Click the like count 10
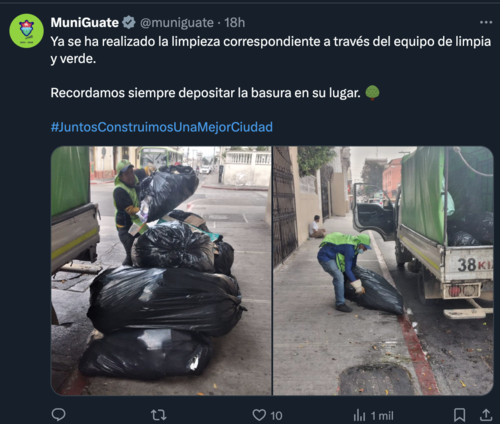Screen dimensions: 500x424 point(276,416)
